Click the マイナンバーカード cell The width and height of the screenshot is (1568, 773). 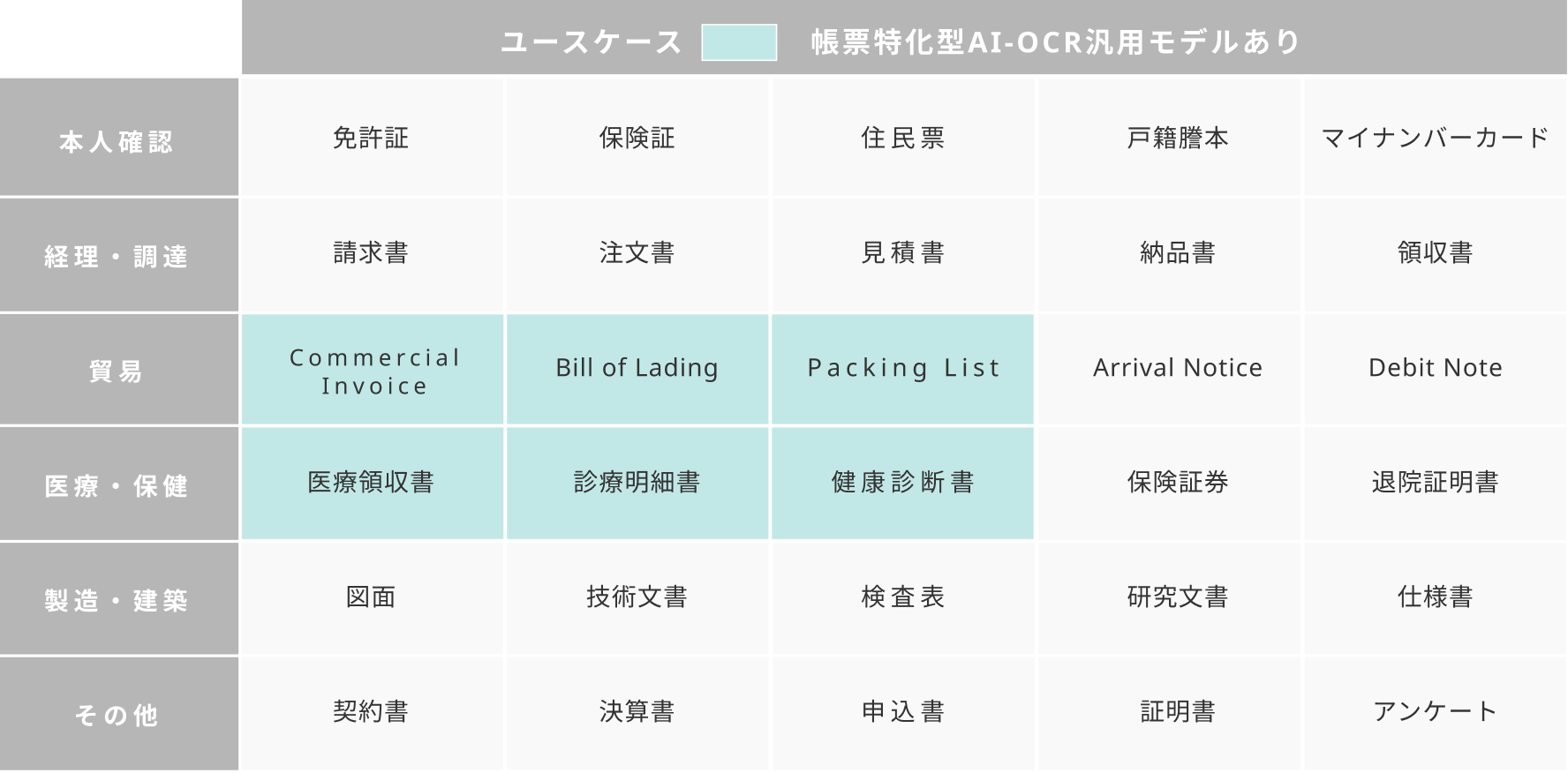[1435, 138]
